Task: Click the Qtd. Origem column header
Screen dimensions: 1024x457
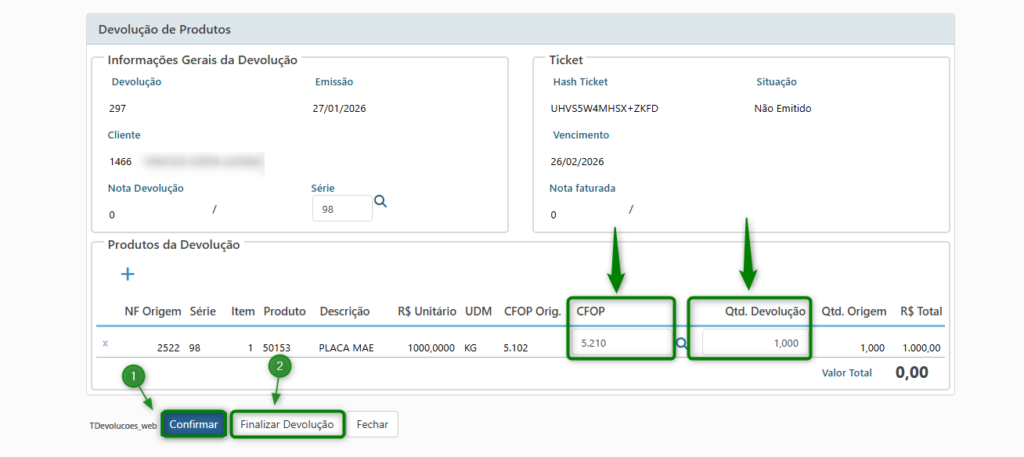Action: tap(853, 311)
